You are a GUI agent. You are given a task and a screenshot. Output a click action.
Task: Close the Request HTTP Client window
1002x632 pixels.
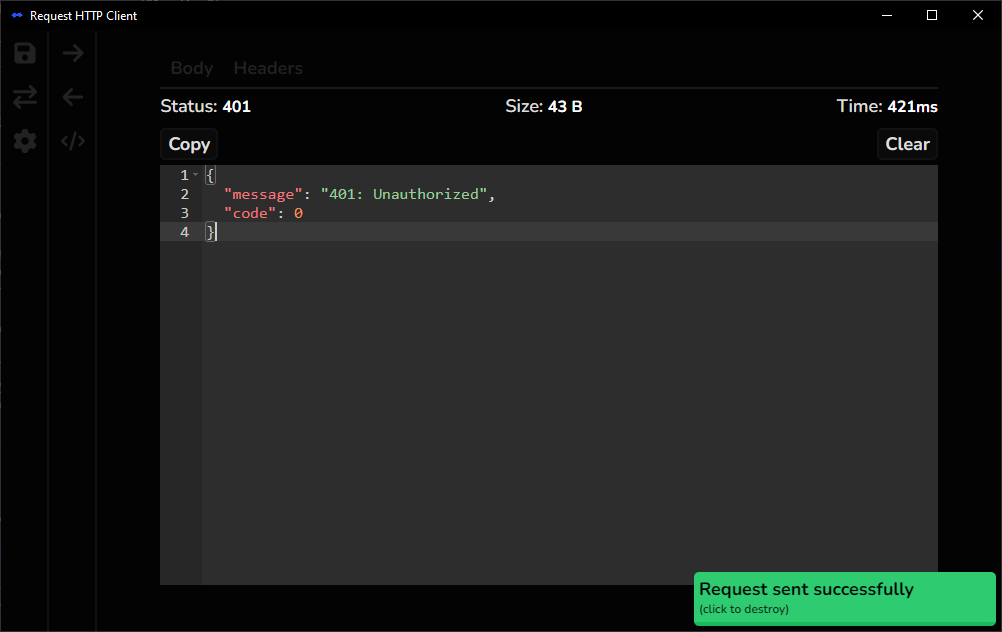point(978,15)
